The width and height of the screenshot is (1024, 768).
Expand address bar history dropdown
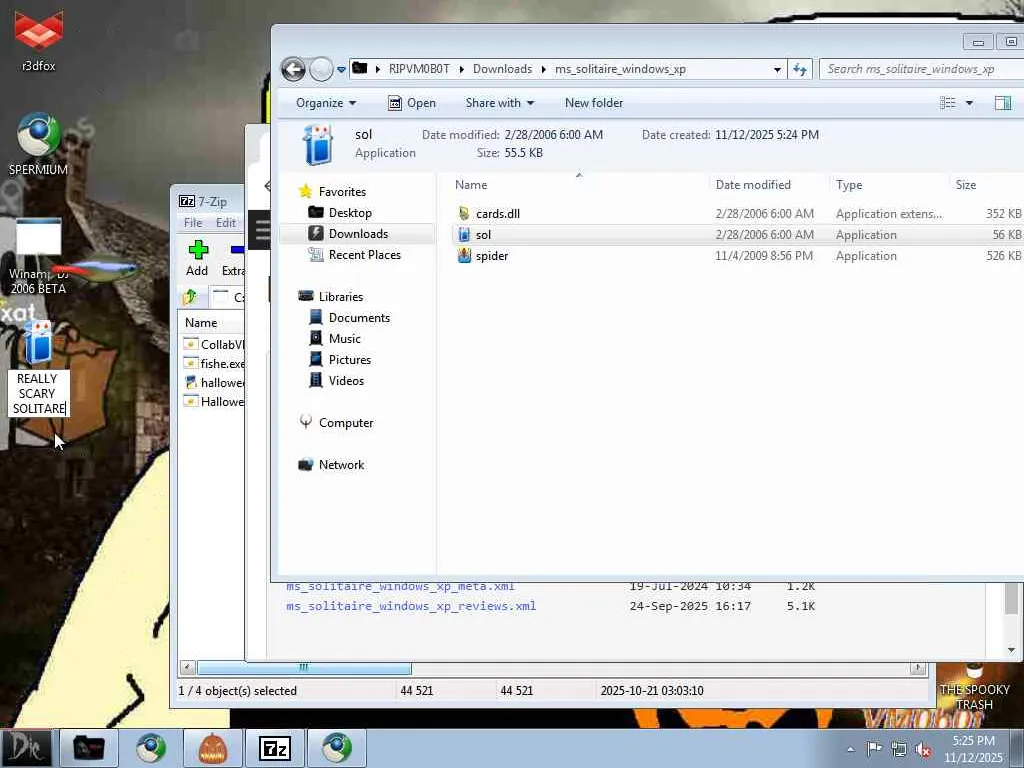tap(777, 69)
